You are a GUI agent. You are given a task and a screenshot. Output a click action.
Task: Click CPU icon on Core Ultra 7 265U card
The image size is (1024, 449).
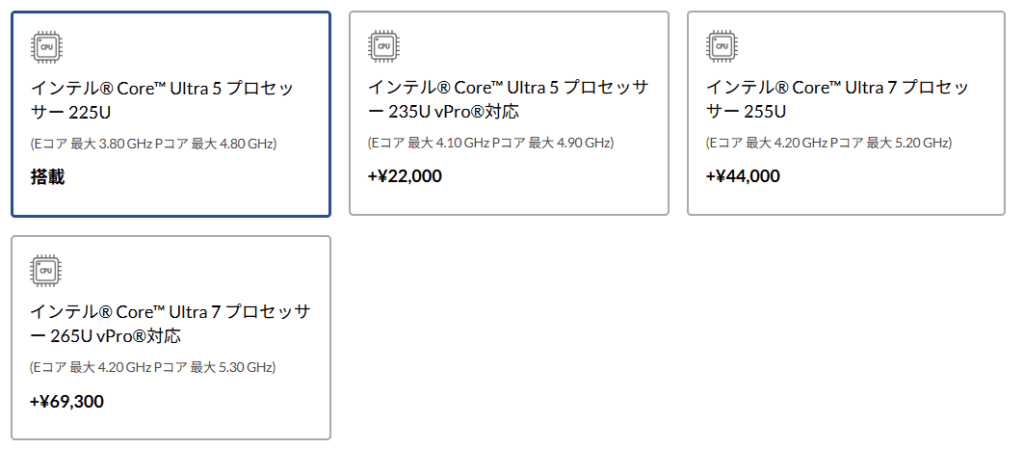tap(45, 270)
